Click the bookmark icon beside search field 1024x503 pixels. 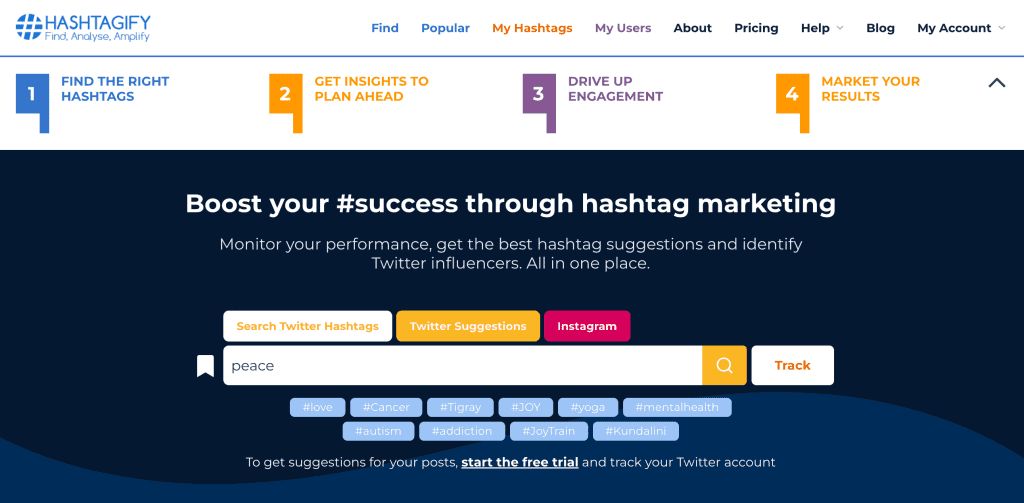(x=205, y=366)
